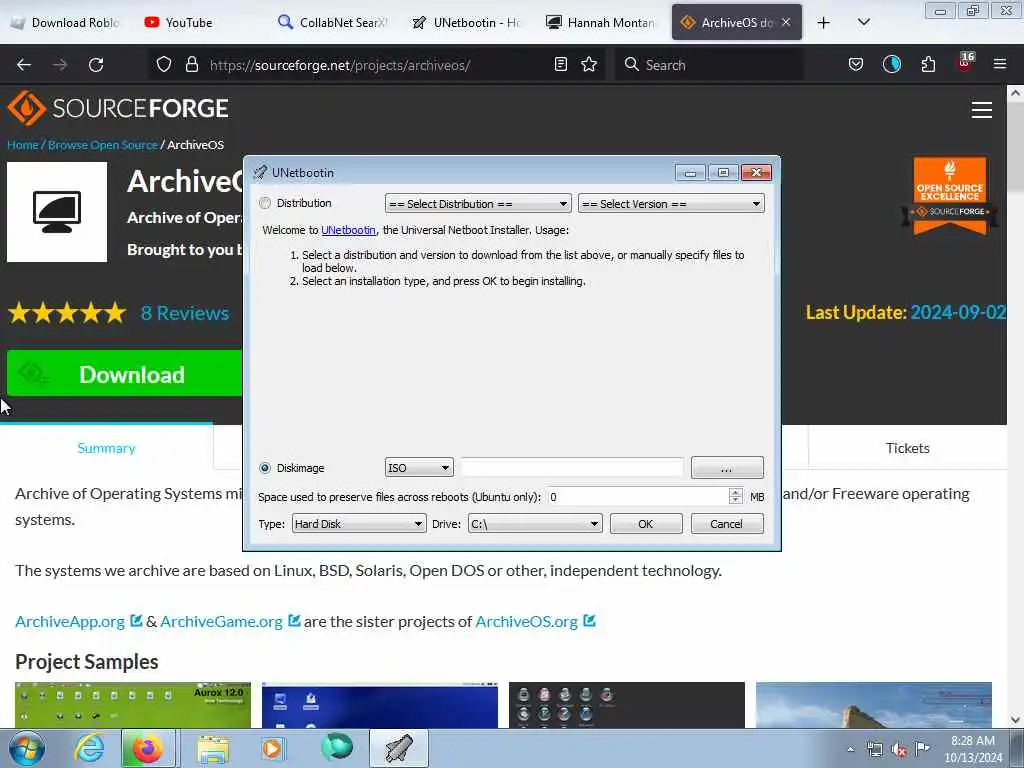Click the extension icon with badge 16
This screenshot has height=768, width=1024.
point(965,63)
